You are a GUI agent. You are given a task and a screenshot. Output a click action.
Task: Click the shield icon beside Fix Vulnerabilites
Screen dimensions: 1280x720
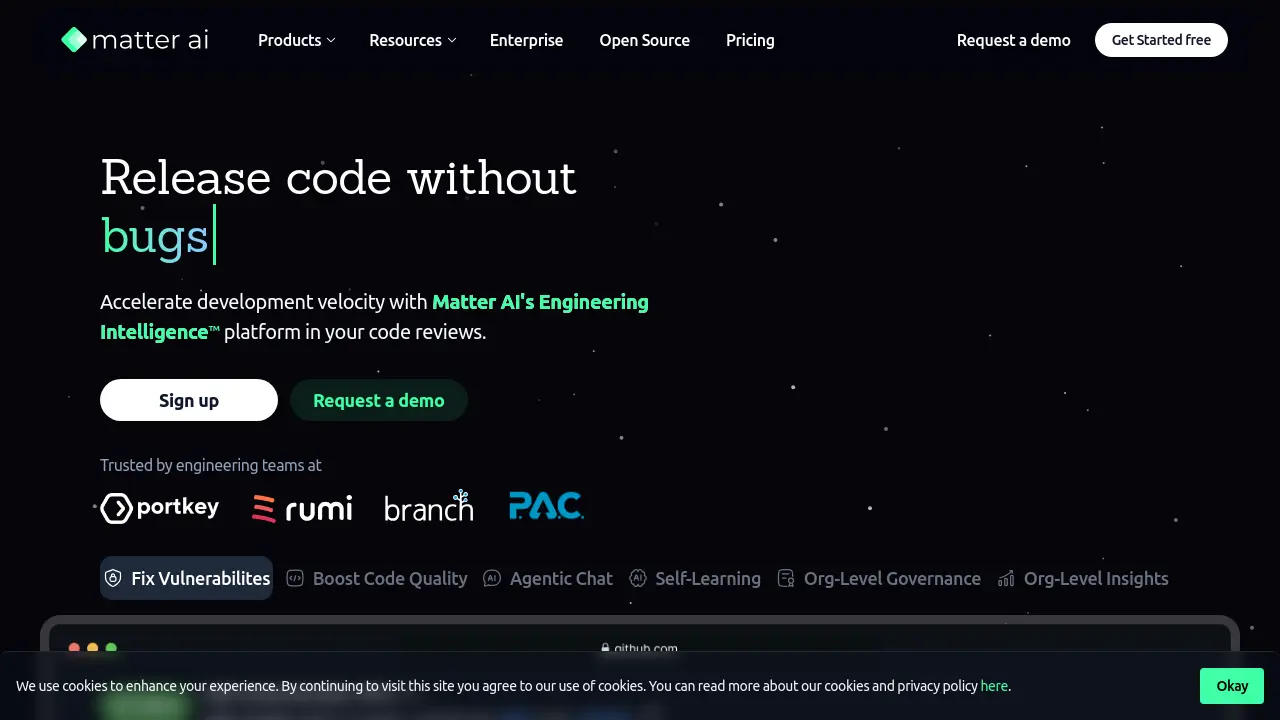pyautogui.click(x=113, y=578)
